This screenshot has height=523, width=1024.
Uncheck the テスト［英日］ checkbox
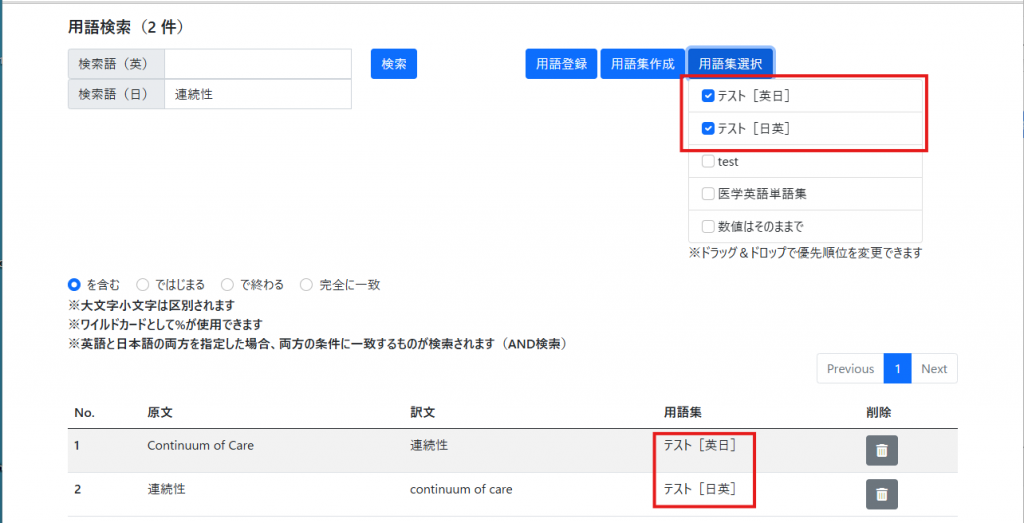708,96
